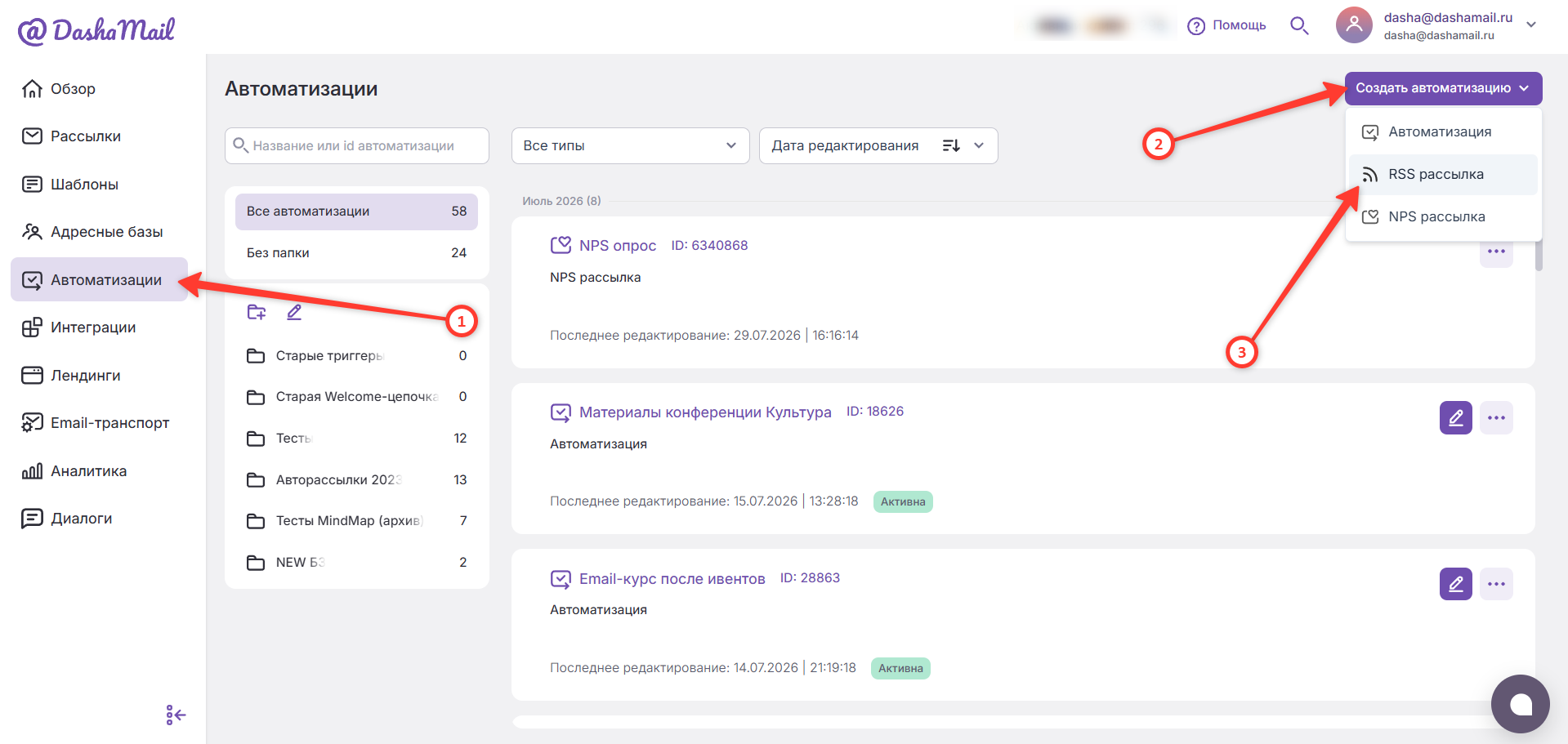Click the Диалоги chat bubble icon
Image resolution: width=1568 pixels, height=744 pixels.
tap(32, 518)
